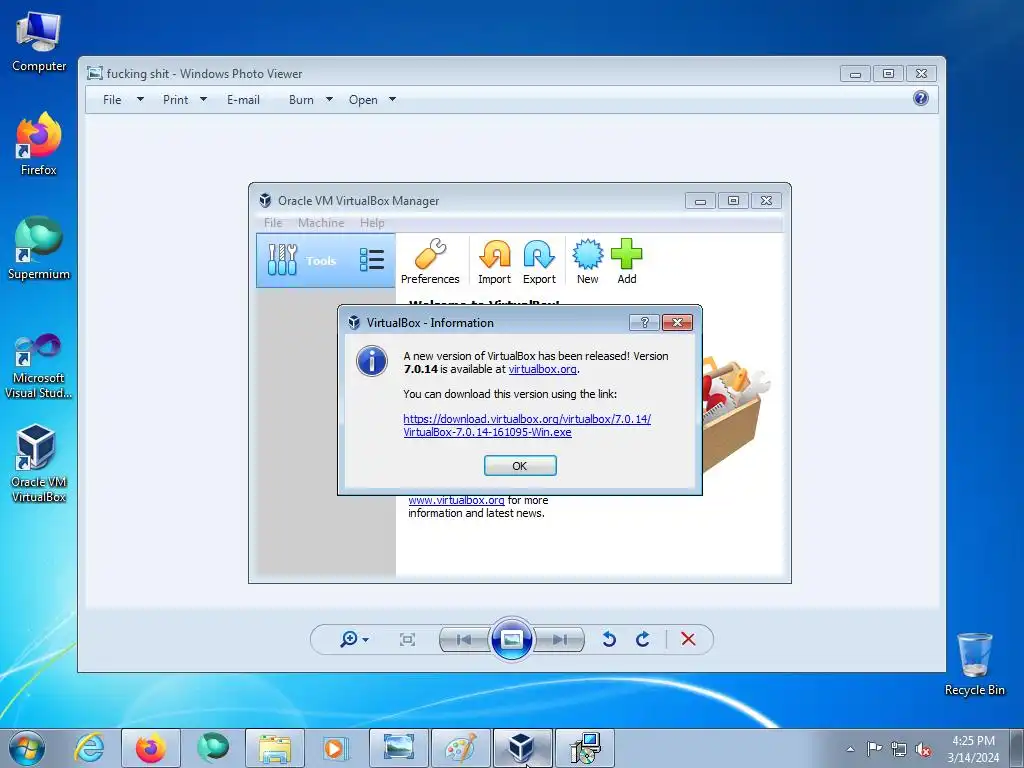The height and width of the screenshot is (768, 1024).
Task: Click the Export appliance icon
Action: click(539, 262)
